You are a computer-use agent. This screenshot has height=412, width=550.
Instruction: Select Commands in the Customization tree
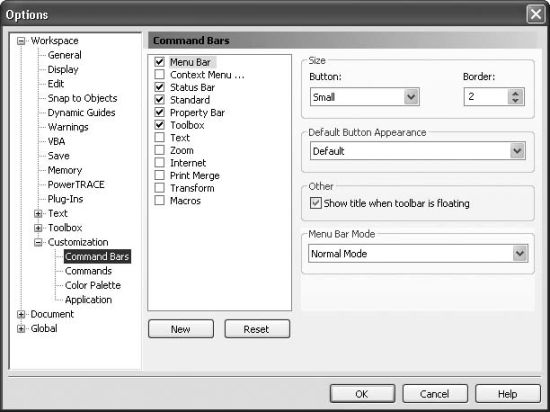point(88,271)
